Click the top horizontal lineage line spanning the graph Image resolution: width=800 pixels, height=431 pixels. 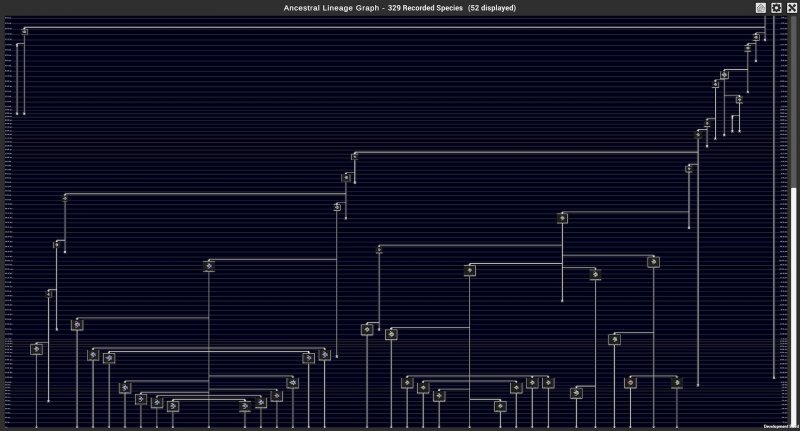(x=400, y=28)
